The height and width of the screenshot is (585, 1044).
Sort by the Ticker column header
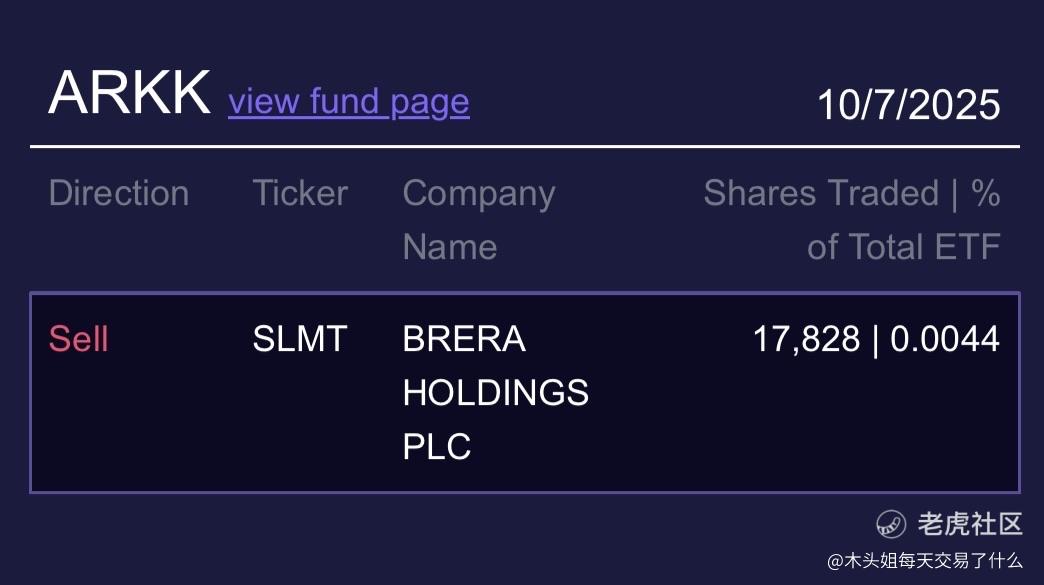pos(300,193)
